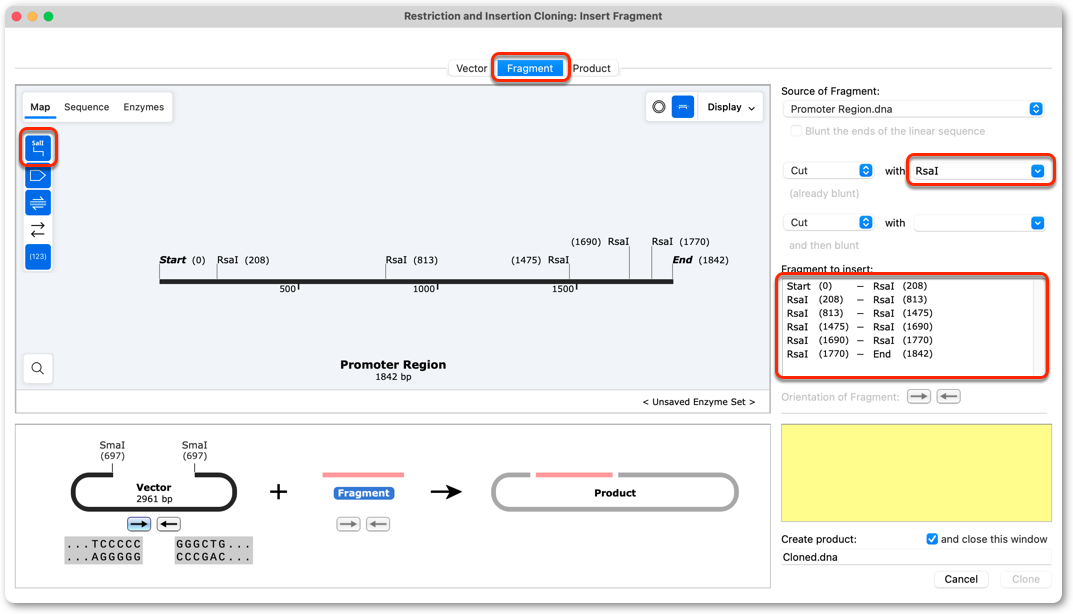This screenshot has height=614, width=1073.
Task: Toggle the show enzymes icon in sidebar
Action: coord(38,148)
